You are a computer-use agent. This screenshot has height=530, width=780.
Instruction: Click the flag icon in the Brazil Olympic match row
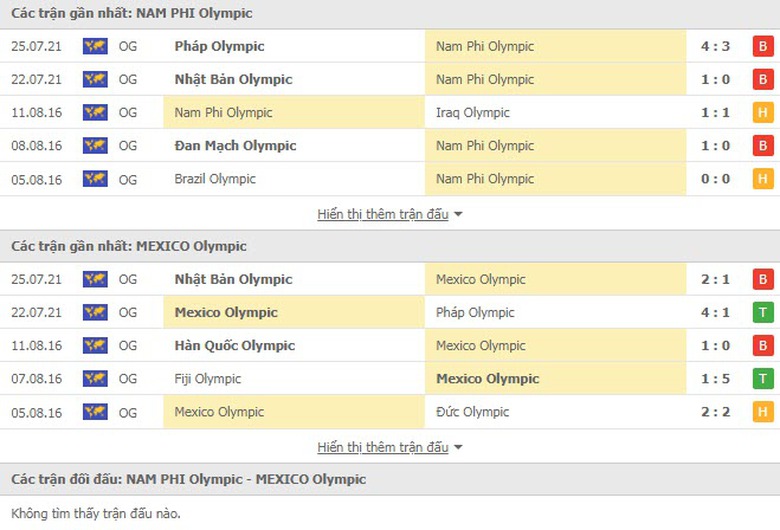(95, 179)
